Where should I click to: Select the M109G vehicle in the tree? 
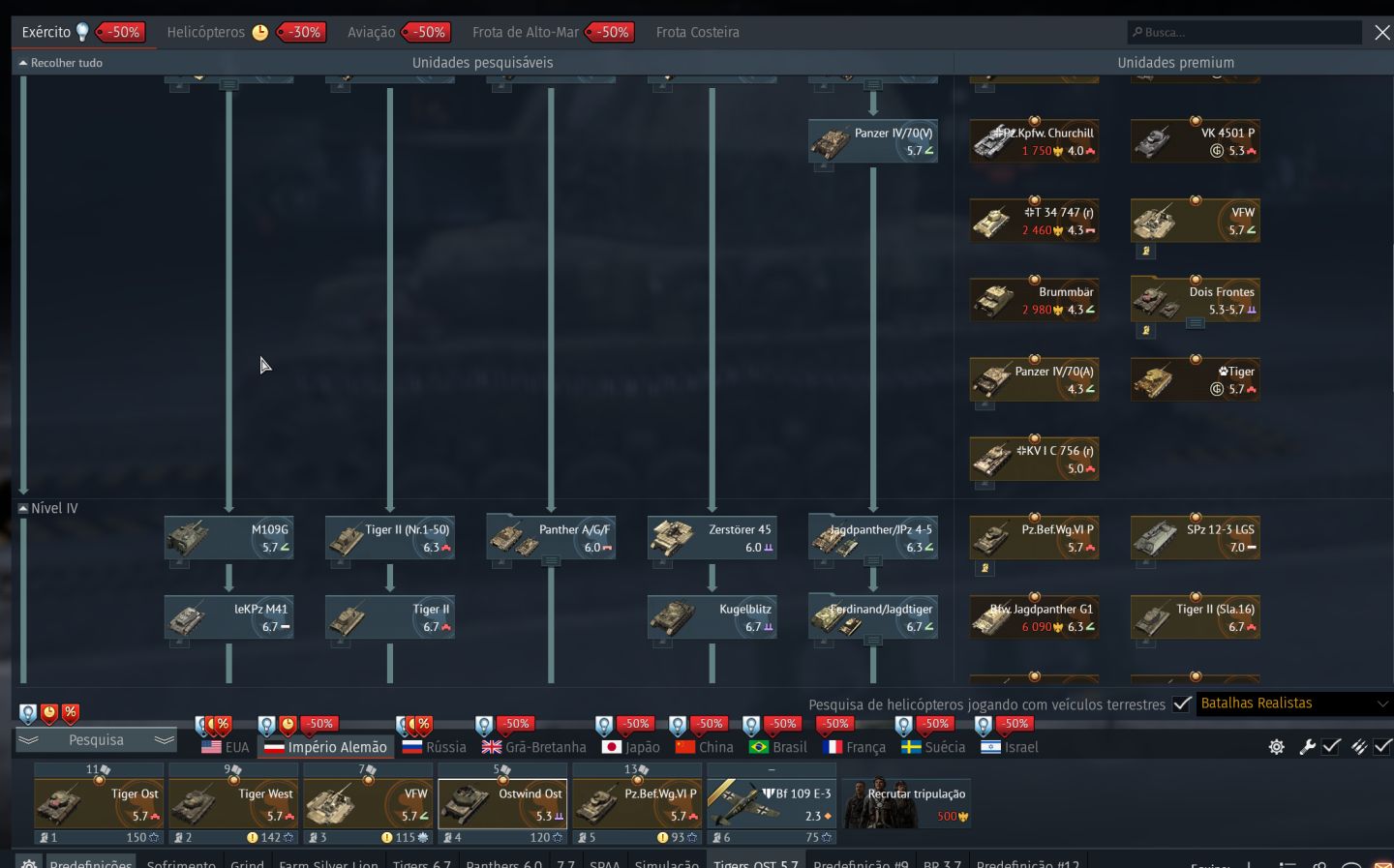pos(228,538)
